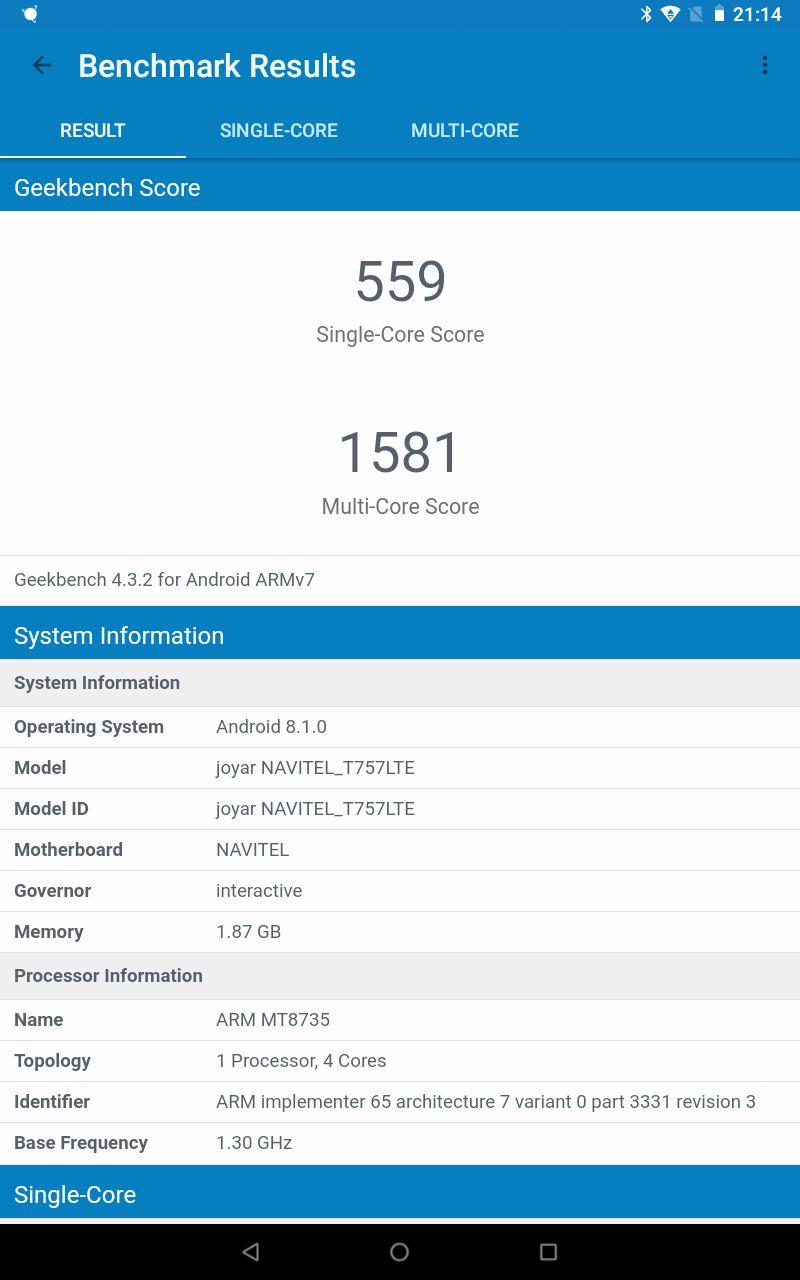Switch to the RESULT tab
Screen dimensions: 800x1280
(93, 131)
